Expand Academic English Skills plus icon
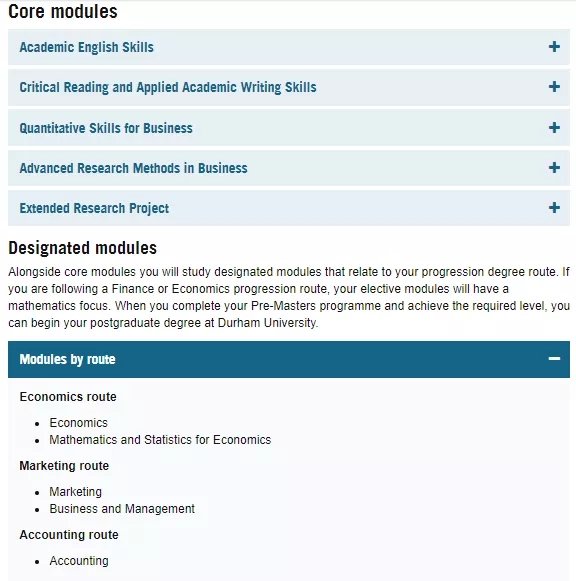The image size is (576, 581). coord(554,47)
